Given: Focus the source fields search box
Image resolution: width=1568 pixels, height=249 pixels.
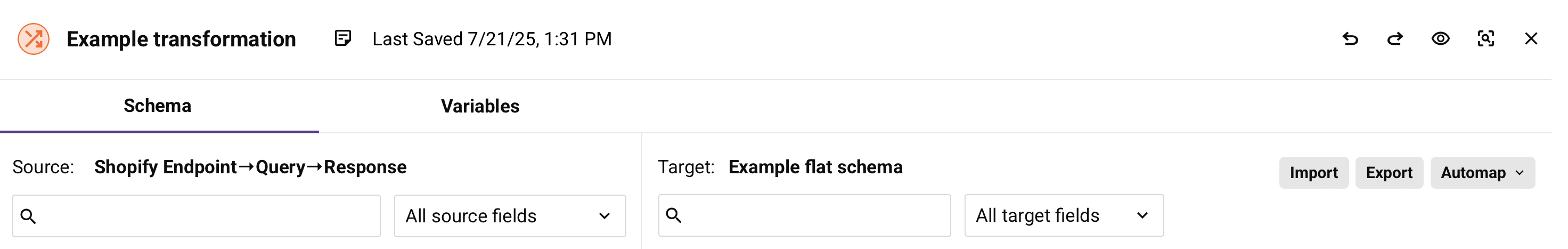Looking at the screenshot, I should [207, 216].
